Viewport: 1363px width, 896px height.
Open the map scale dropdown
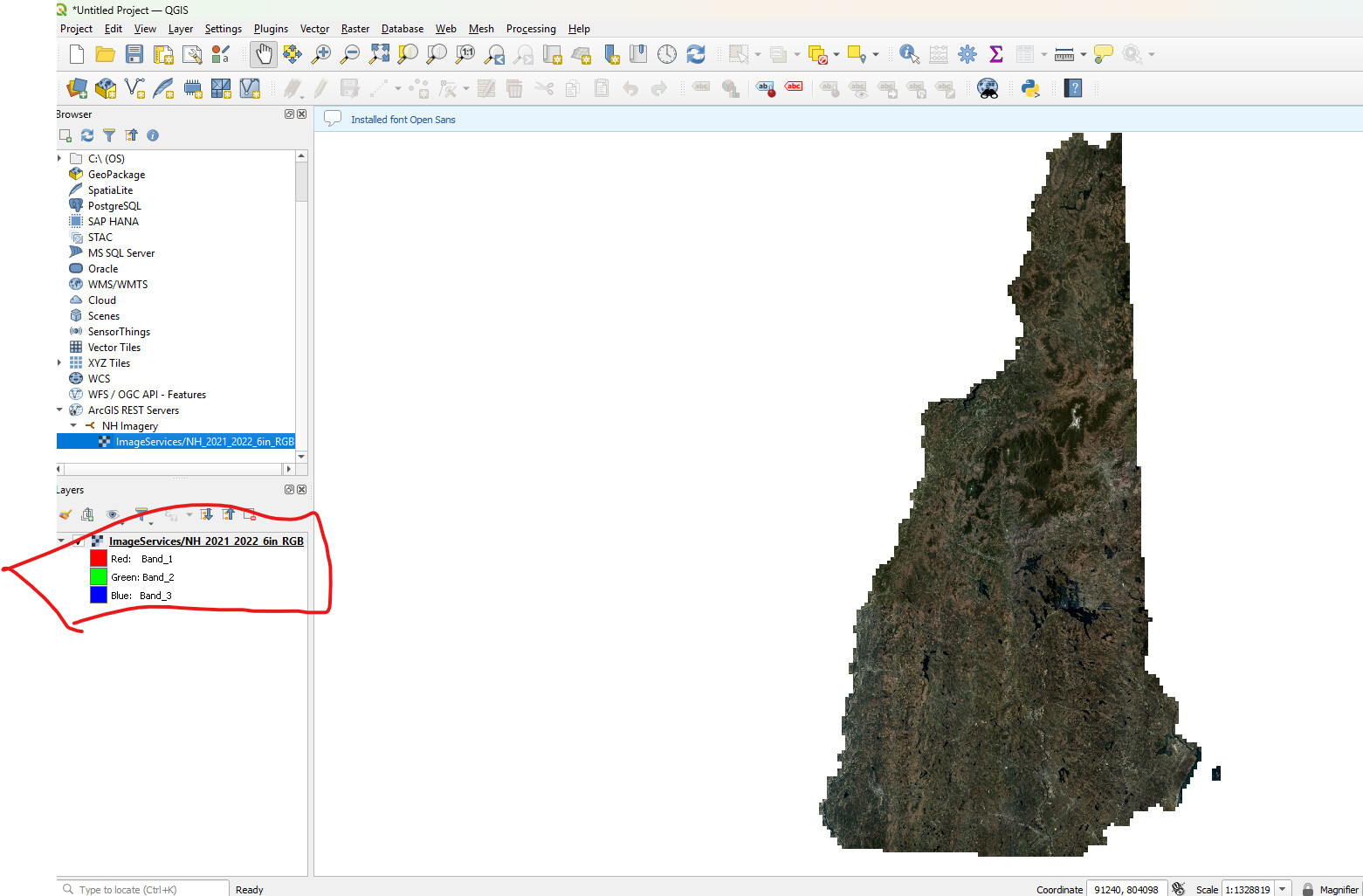tap(1284, 889)
